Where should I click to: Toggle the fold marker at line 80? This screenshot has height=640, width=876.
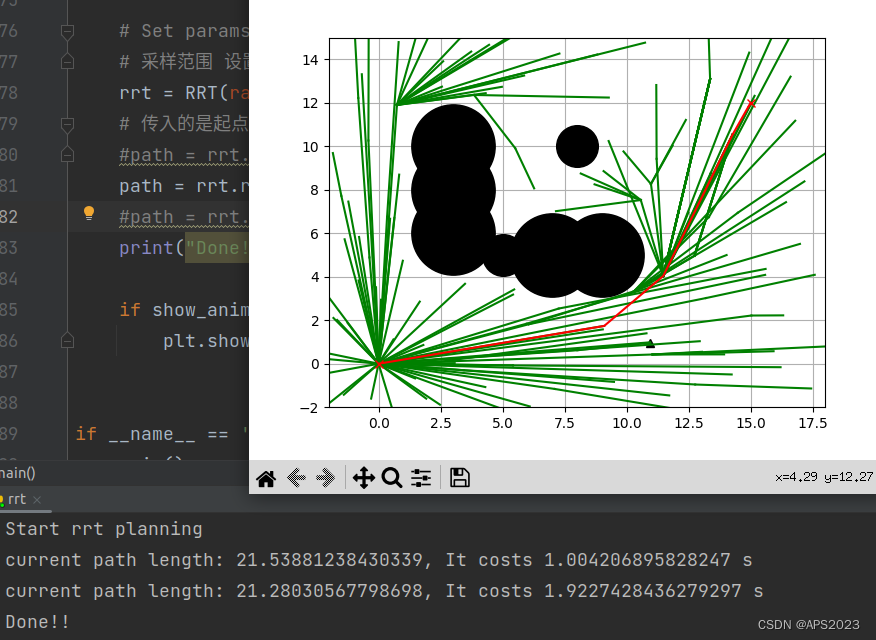click(x=67, y=155)
